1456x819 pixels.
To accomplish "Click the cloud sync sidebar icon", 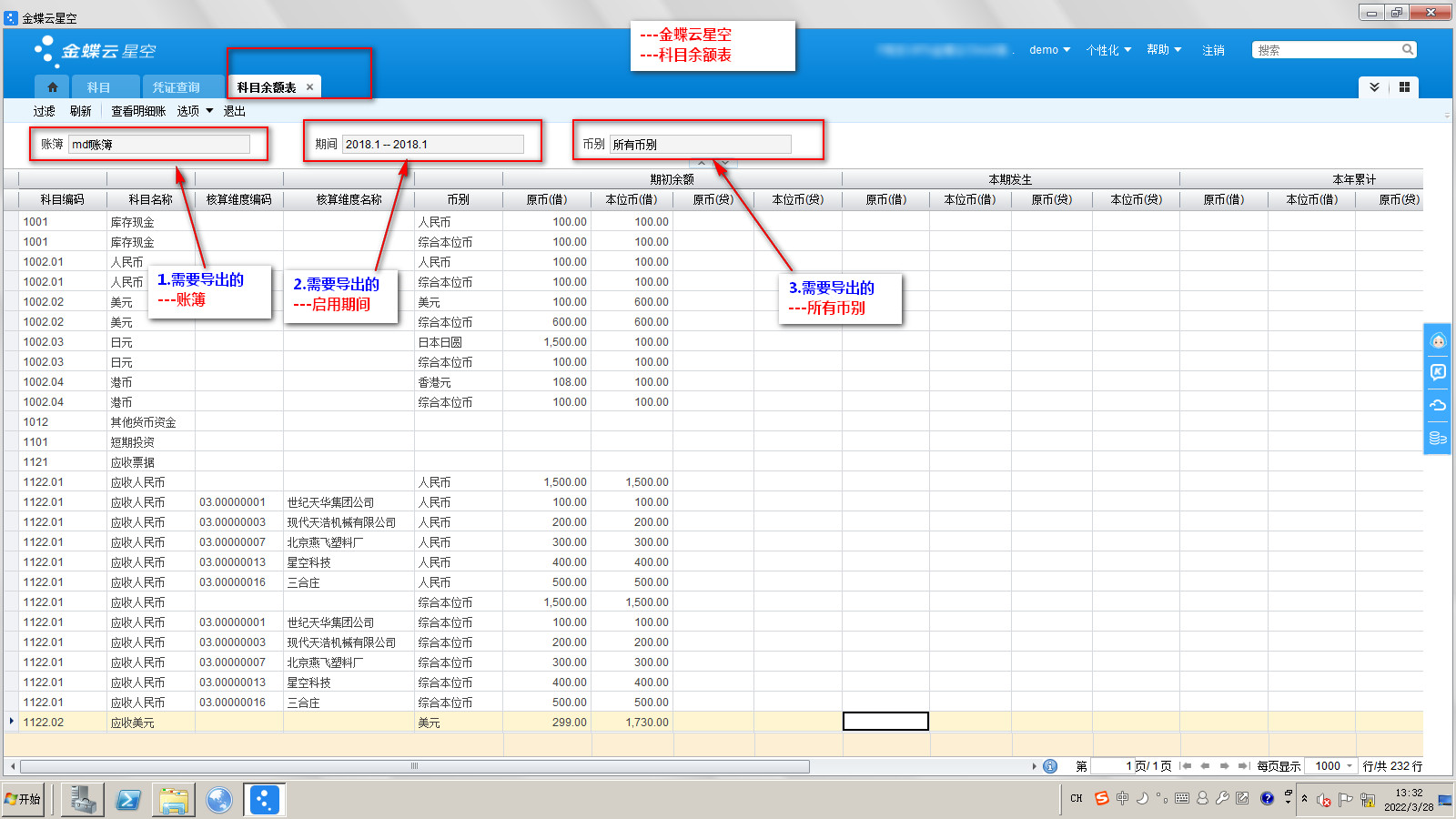I will click(x=1438, y=405).
